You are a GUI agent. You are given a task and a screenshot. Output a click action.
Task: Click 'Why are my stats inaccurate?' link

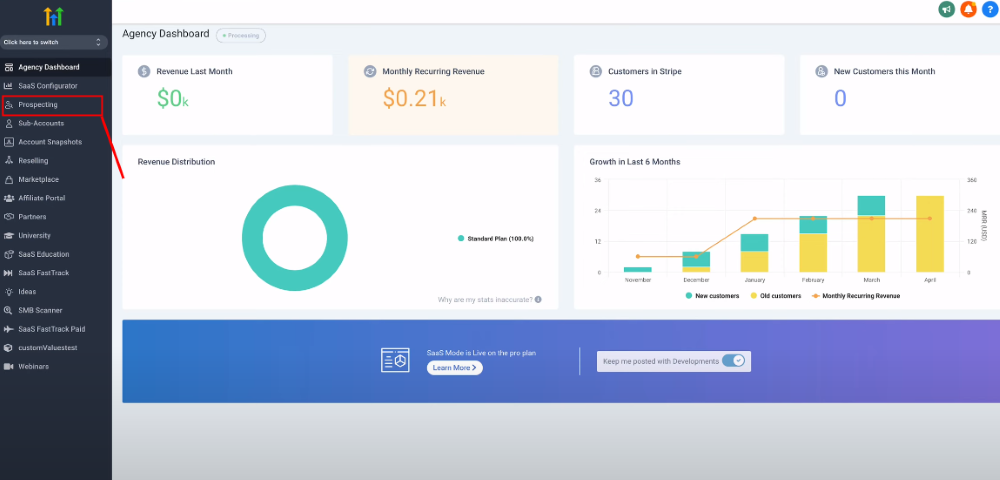point(485,300)
